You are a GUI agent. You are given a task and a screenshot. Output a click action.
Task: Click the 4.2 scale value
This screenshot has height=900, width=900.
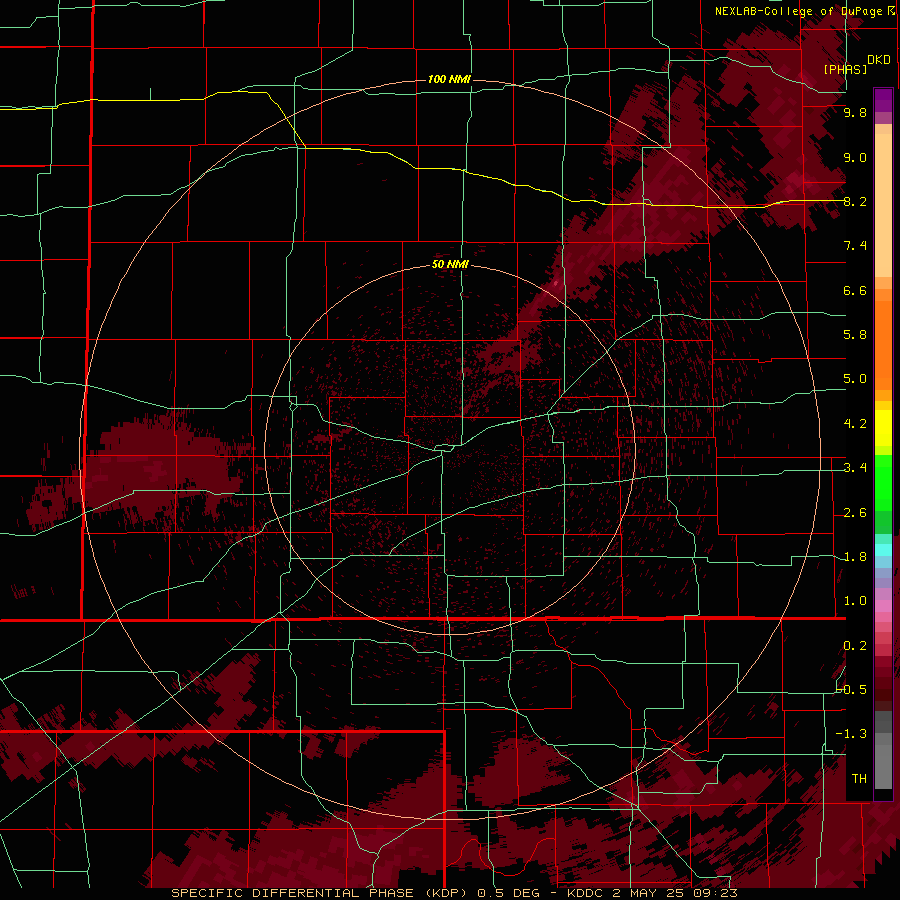point(855,424)
